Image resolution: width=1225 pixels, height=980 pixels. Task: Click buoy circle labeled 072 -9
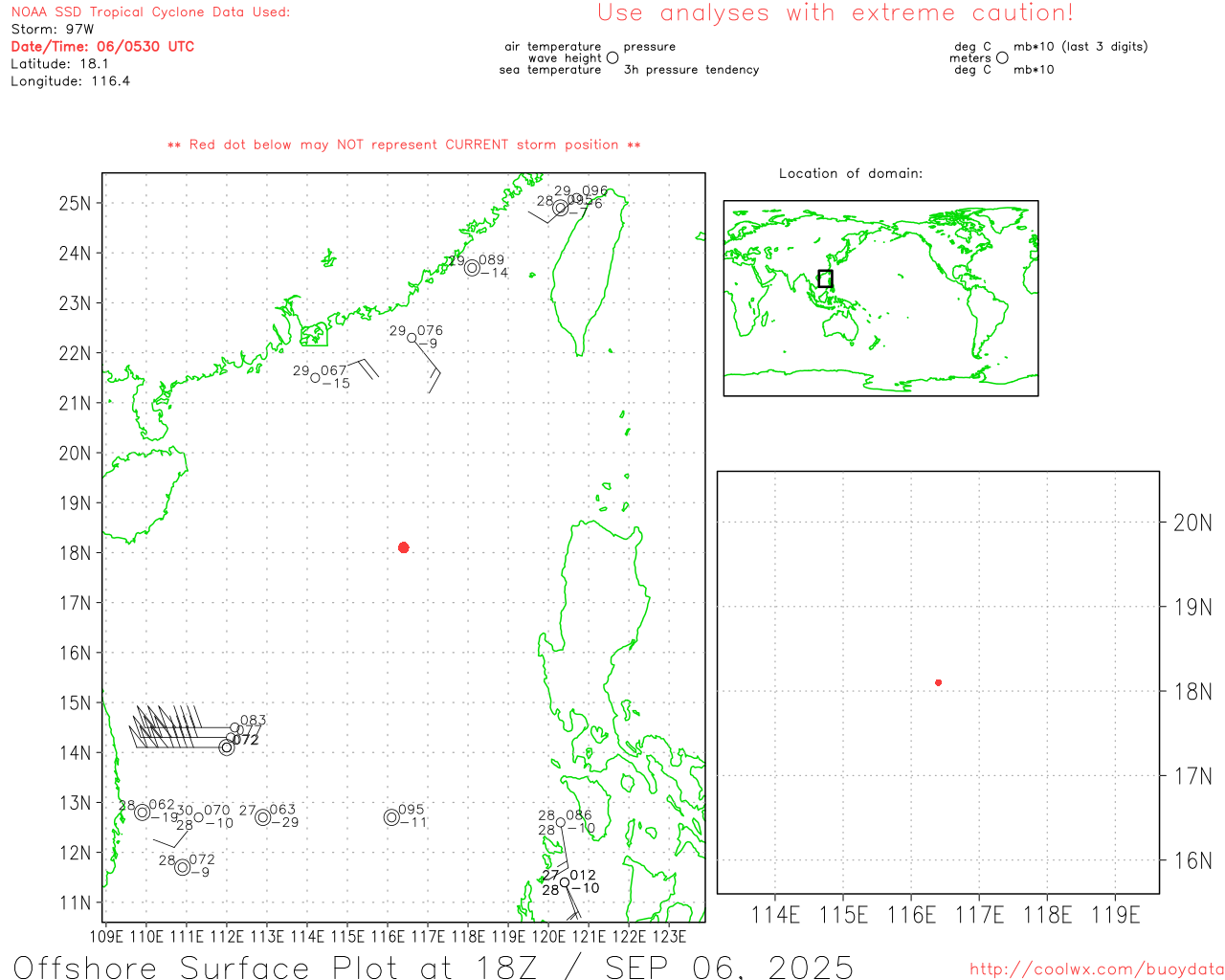183,867
